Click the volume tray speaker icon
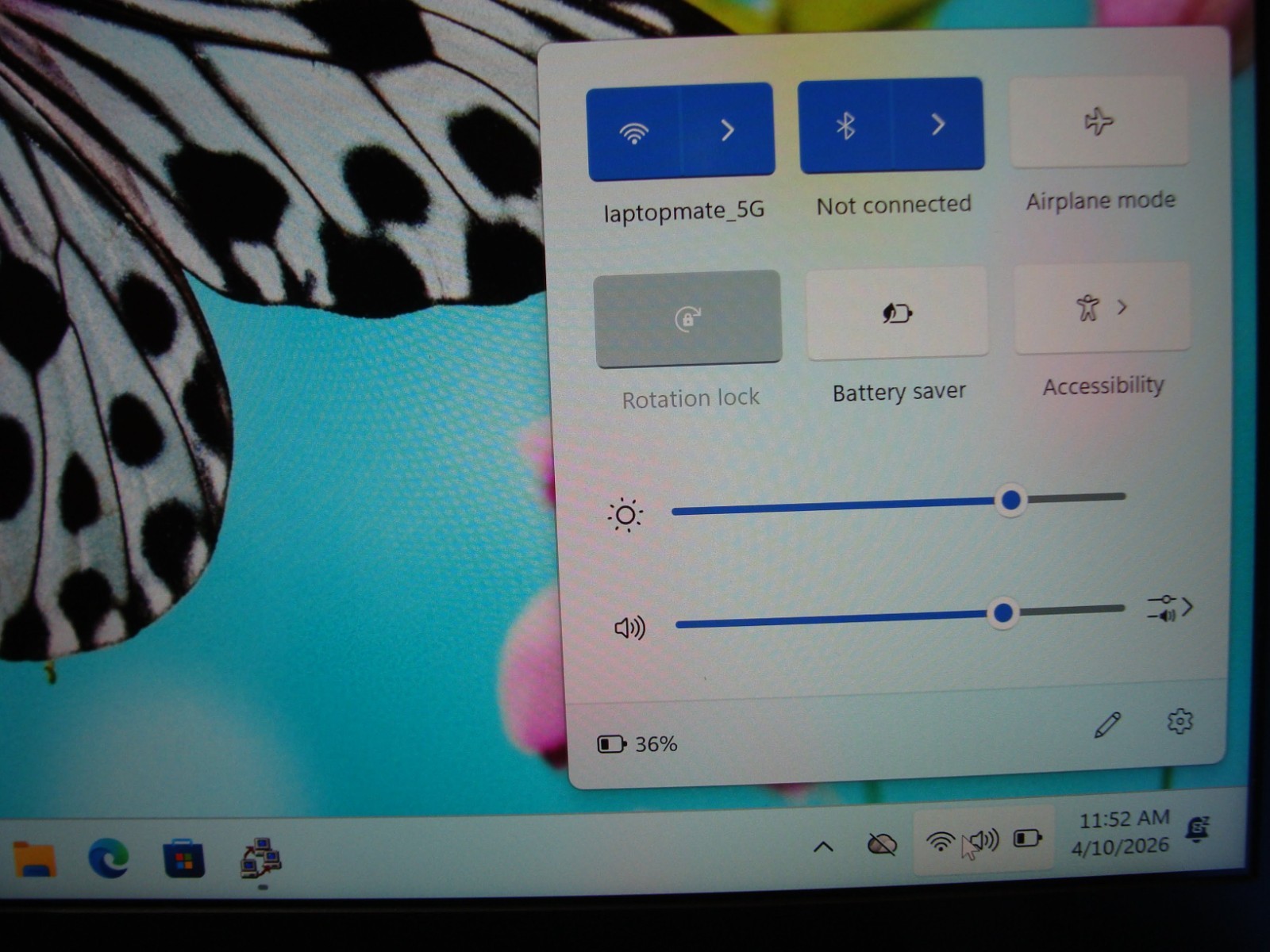The height and width of the screenshot is (952, 1270). [x=985, y=839]
